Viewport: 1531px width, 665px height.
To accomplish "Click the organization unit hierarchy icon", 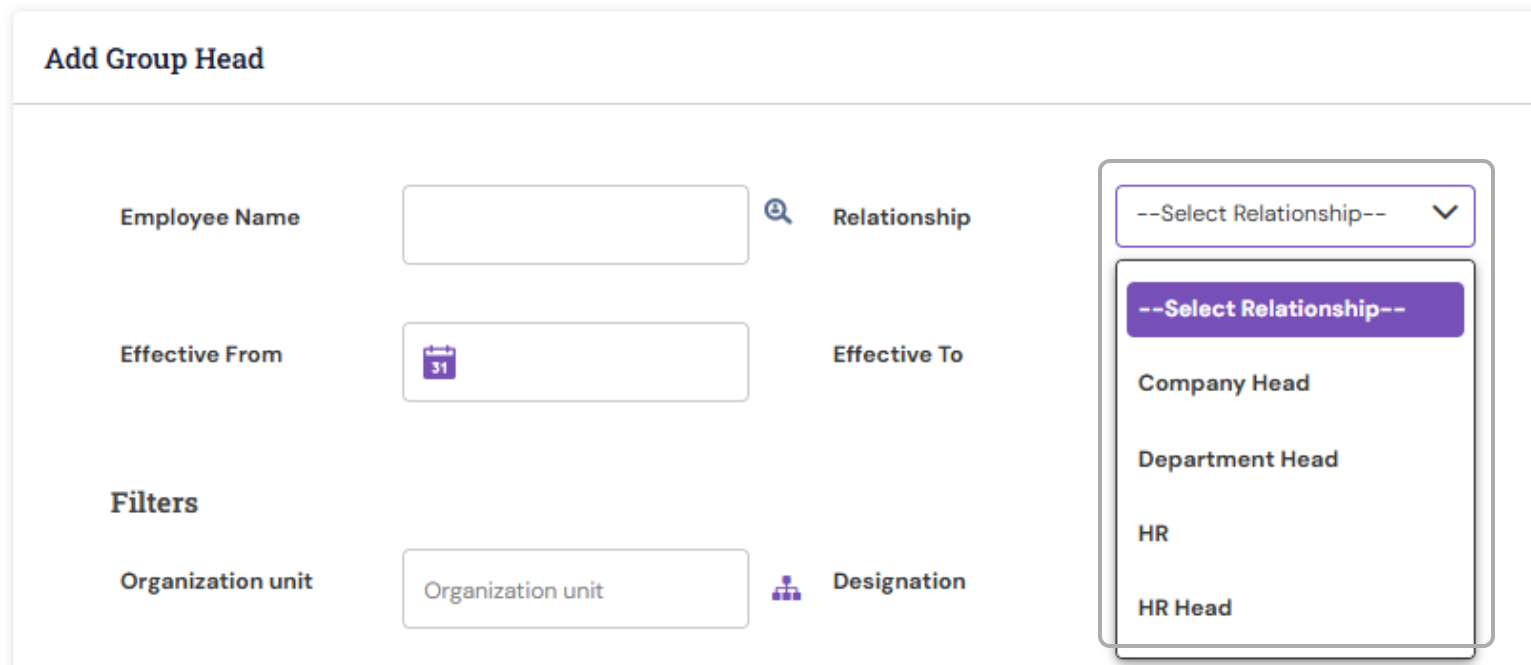I will [x=787, y=588].
